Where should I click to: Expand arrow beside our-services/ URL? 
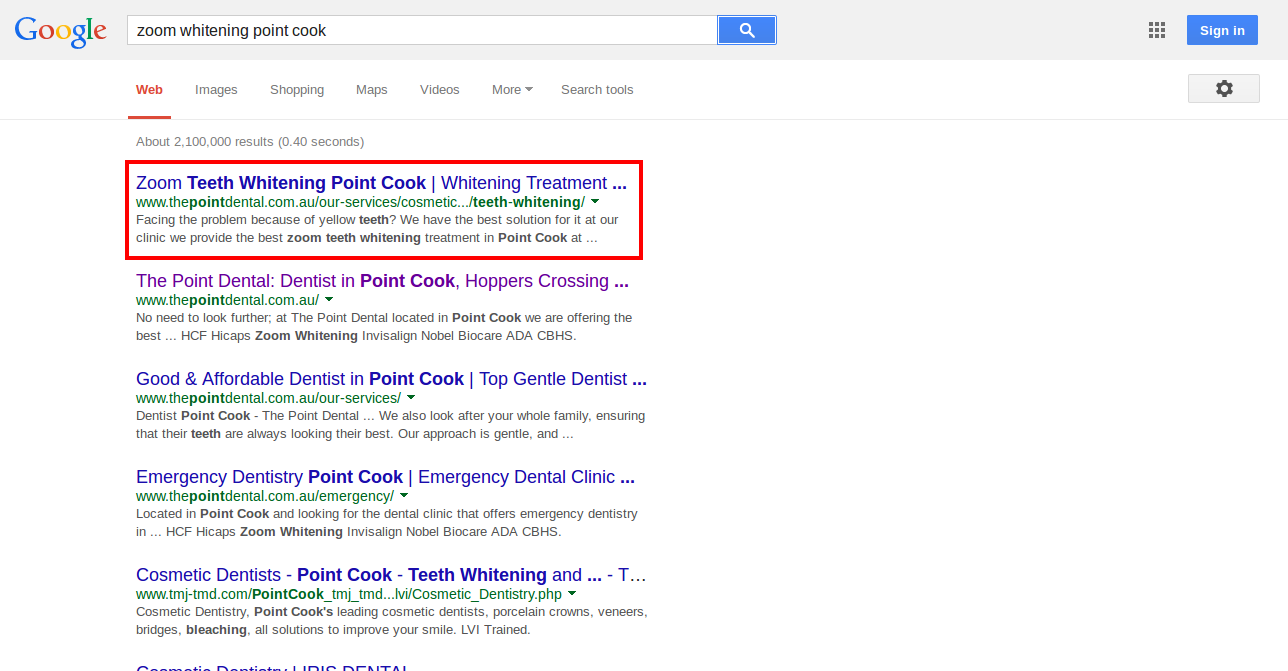point(411,398)
